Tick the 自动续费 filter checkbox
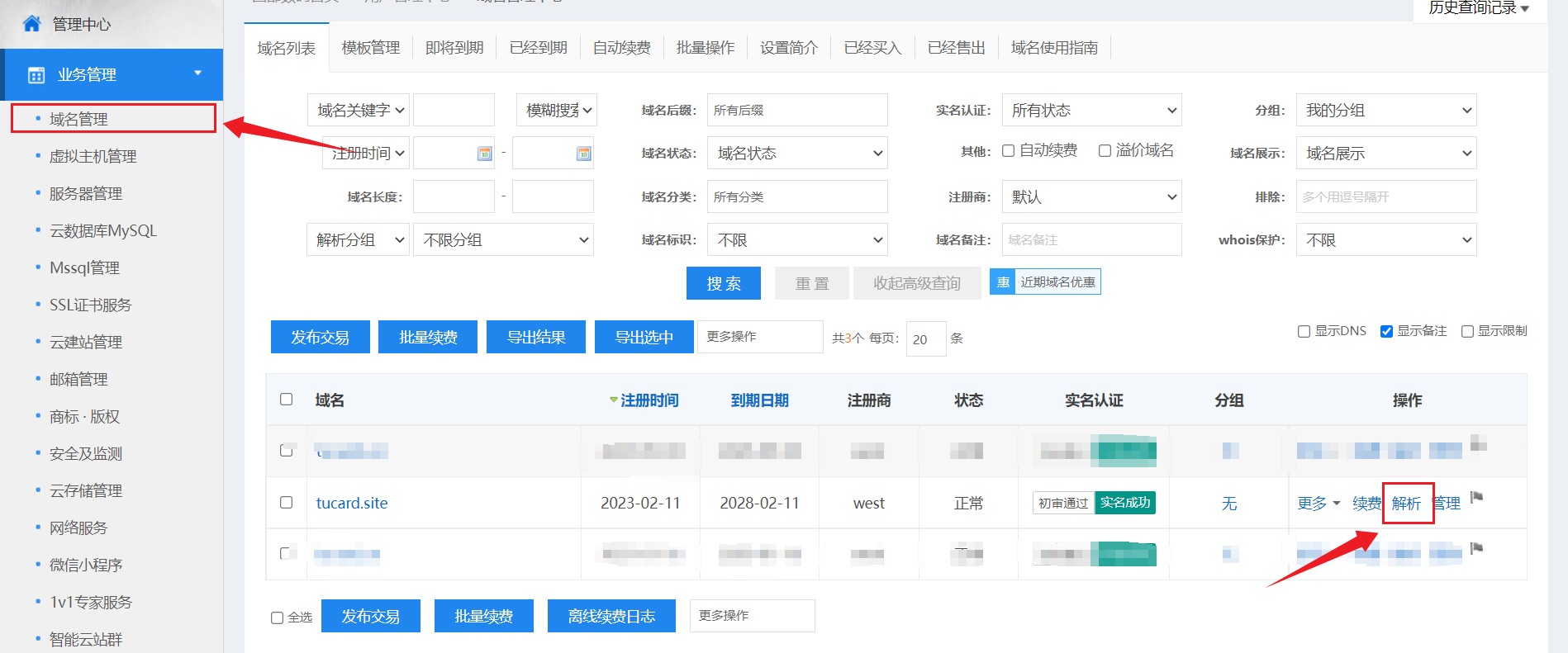Screen dimensions: 1568x653 coord(1008,150)
